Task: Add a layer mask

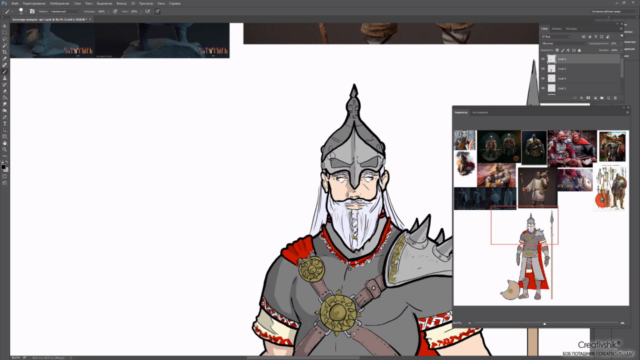Action: [x=588, y=98]
